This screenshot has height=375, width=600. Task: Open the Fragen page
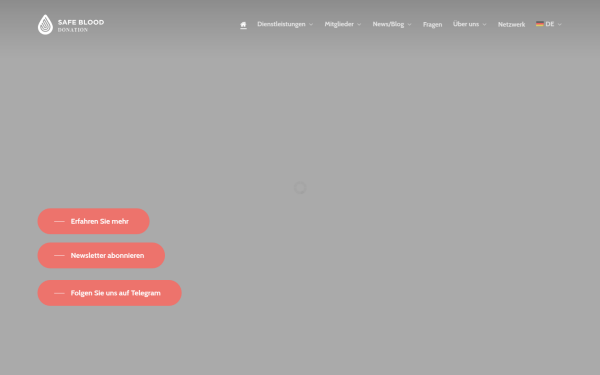click(x=432, y=24)
